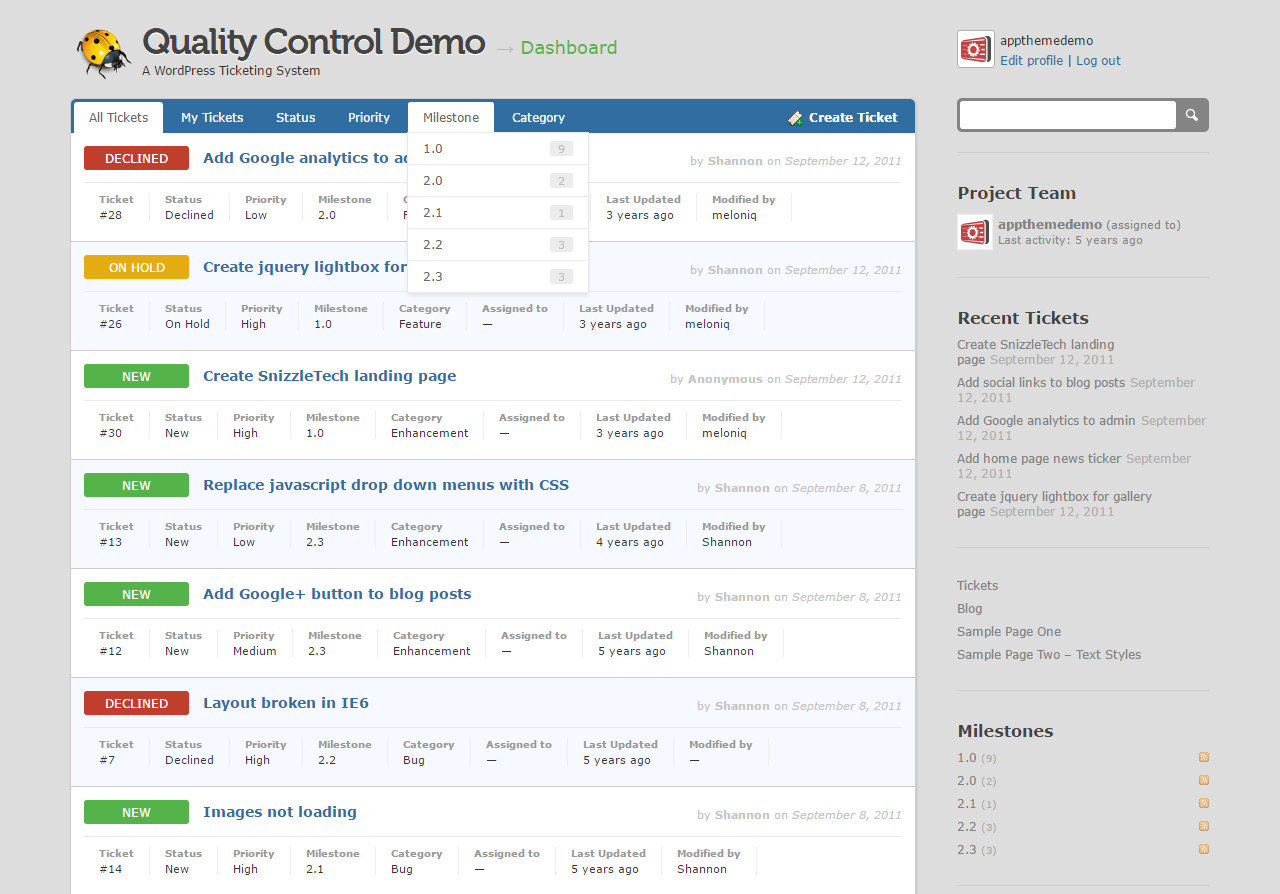Click Project Team member avatar
Screen dimensions: 1280x894
(x=975, y=232)
